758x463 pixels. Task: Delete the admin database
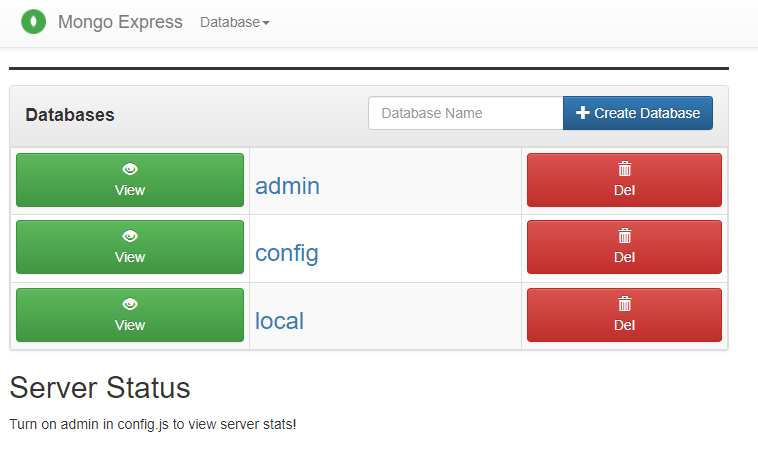point(624,180)
